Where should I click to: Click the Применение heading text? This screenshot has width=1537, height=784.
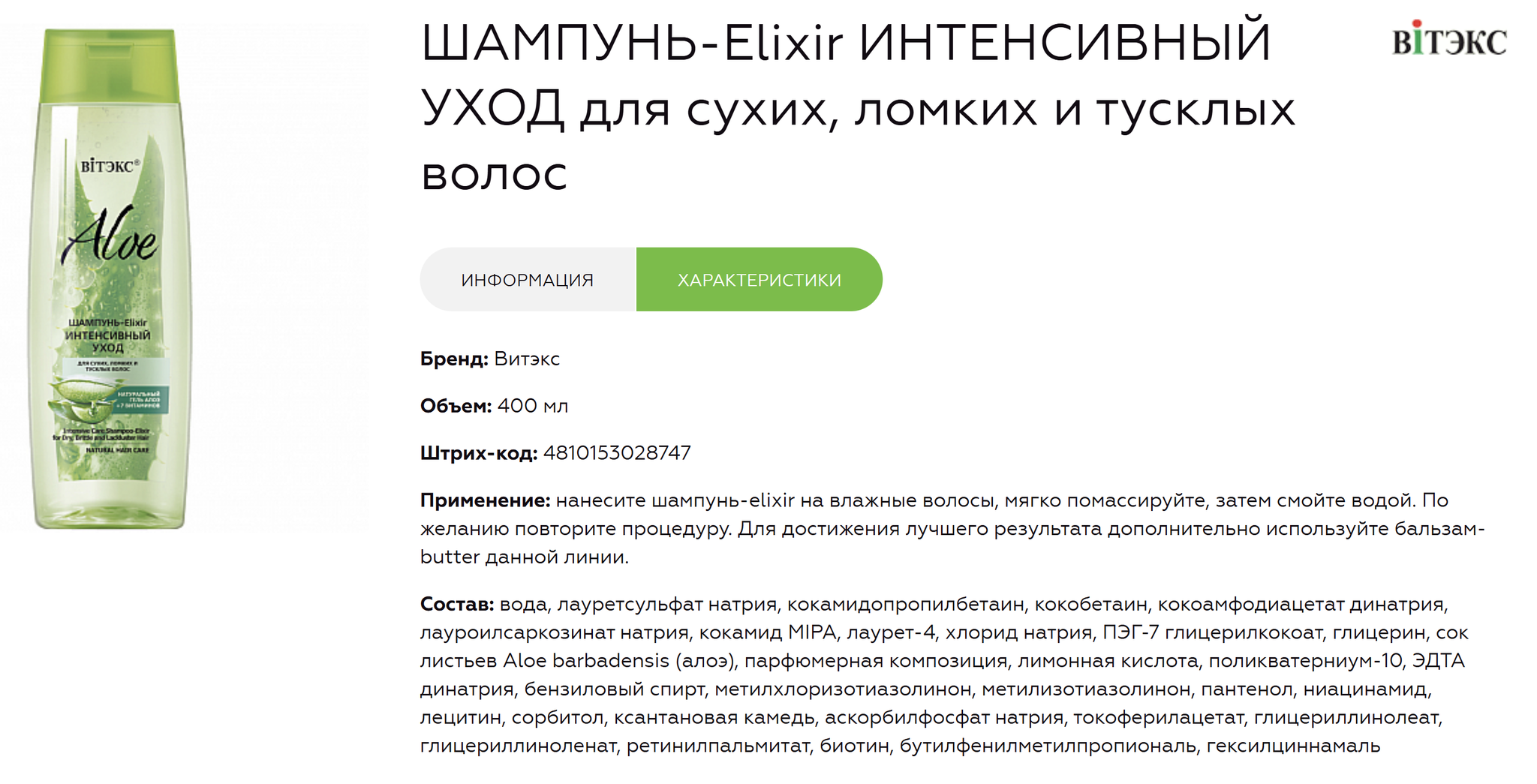(x=486, y=500)
